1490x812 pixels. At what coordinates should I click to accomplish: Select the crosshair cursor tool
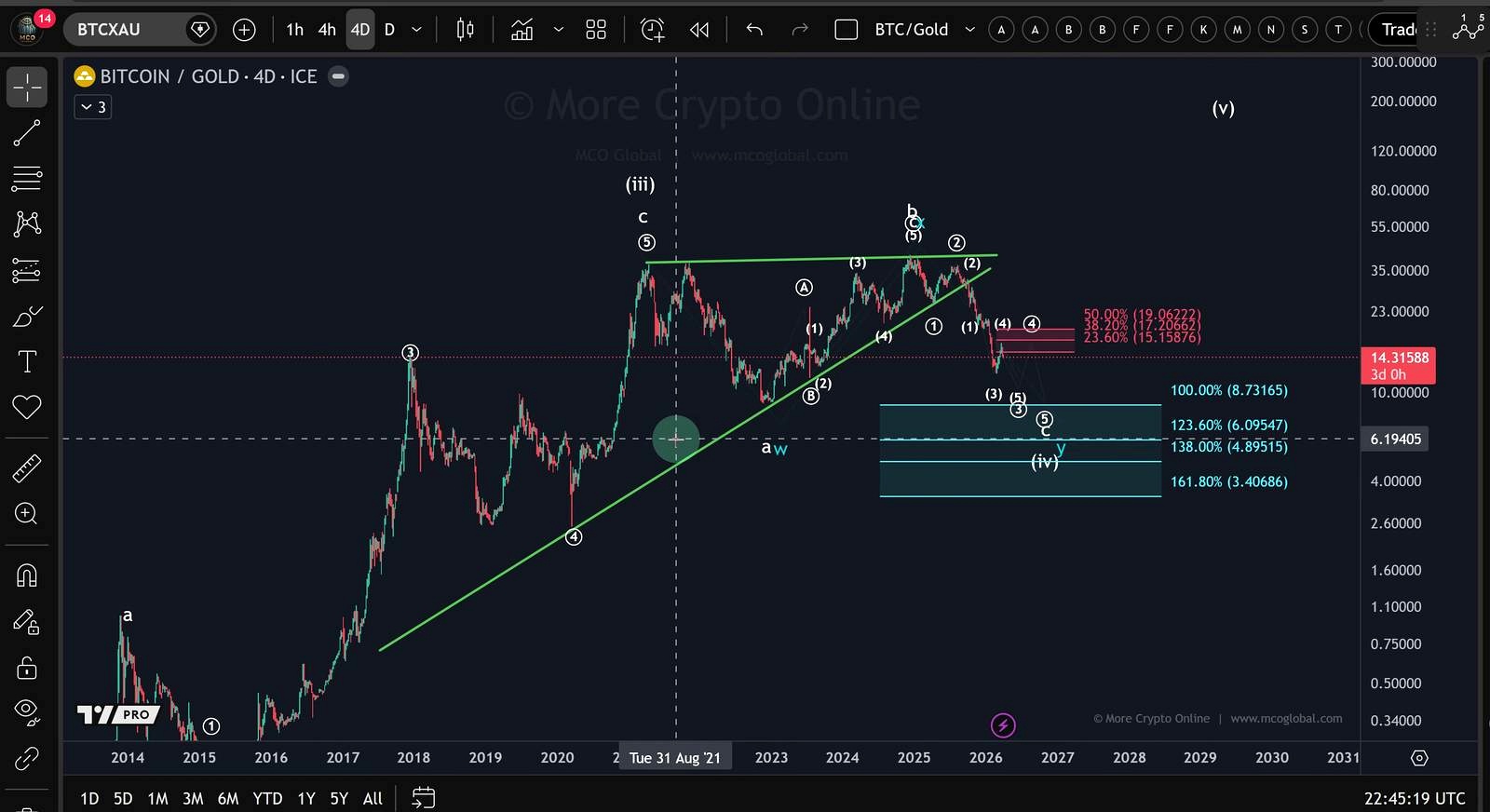point(27,87)
